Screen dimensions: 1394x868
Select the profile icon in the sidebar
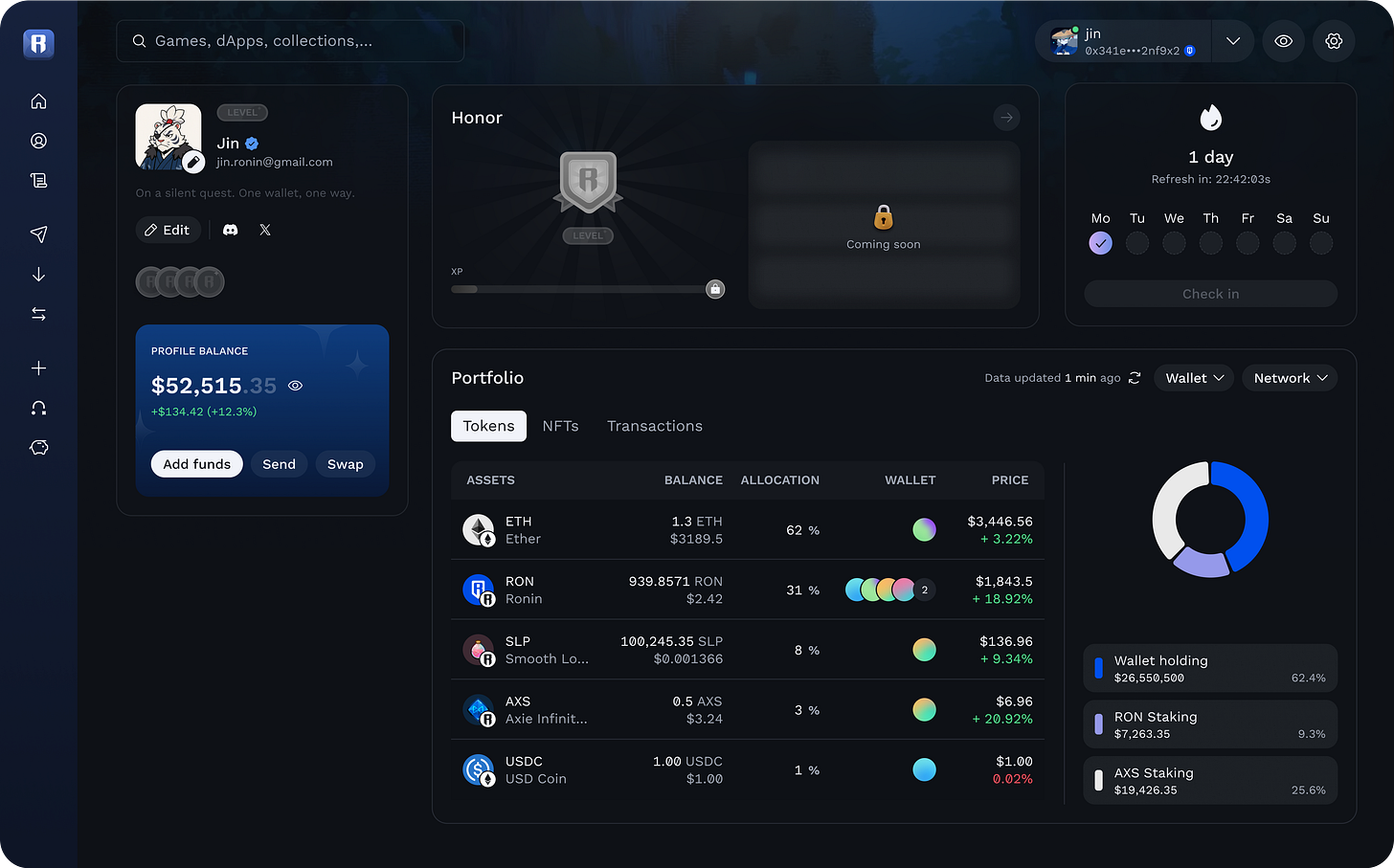point(38,140)
